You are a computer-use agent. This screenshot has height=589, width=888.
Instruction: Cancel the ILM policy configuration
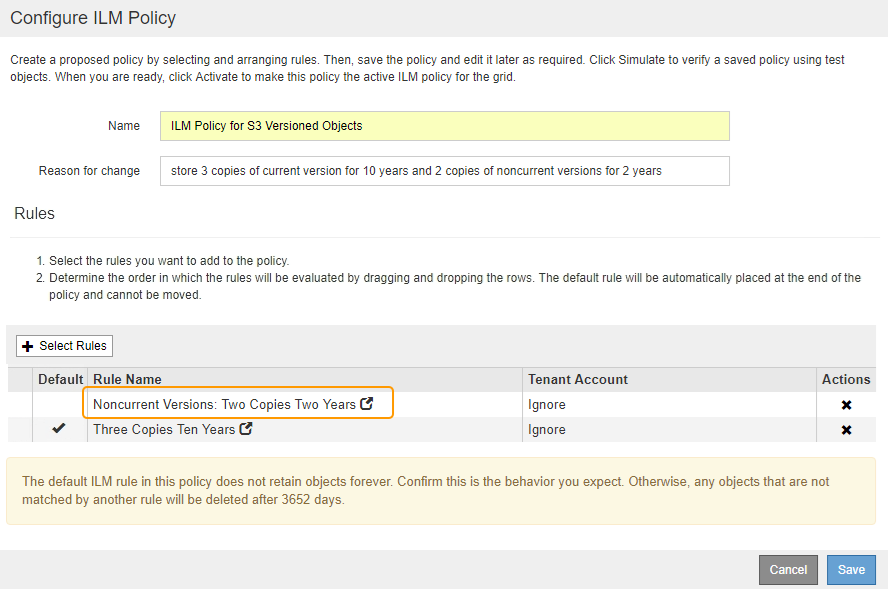pos(788,570)
